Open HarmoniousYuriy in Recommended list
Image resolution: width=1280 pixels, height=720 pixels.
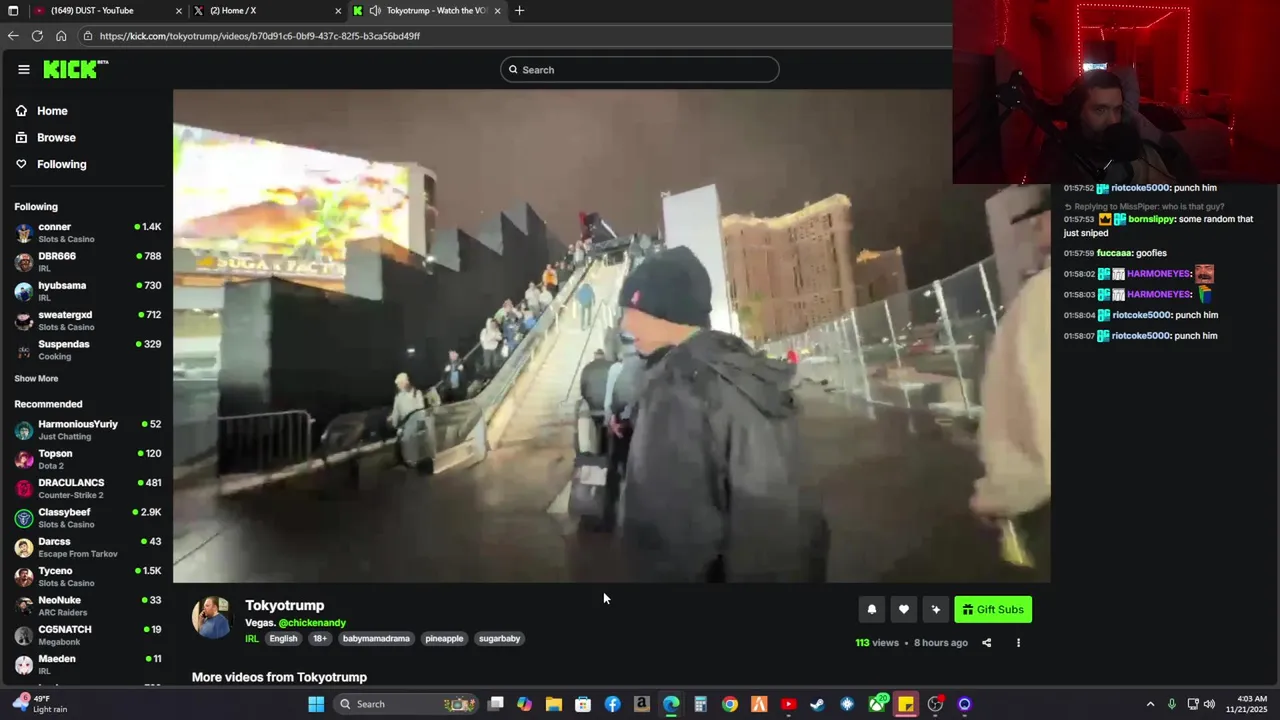(x=88, y=430)
